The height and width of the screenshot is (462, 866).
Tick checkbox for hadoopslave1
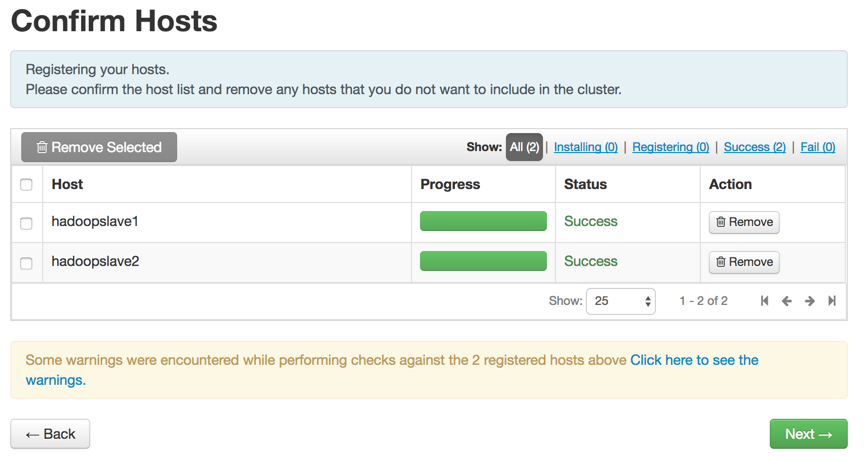tap(27, 223)
